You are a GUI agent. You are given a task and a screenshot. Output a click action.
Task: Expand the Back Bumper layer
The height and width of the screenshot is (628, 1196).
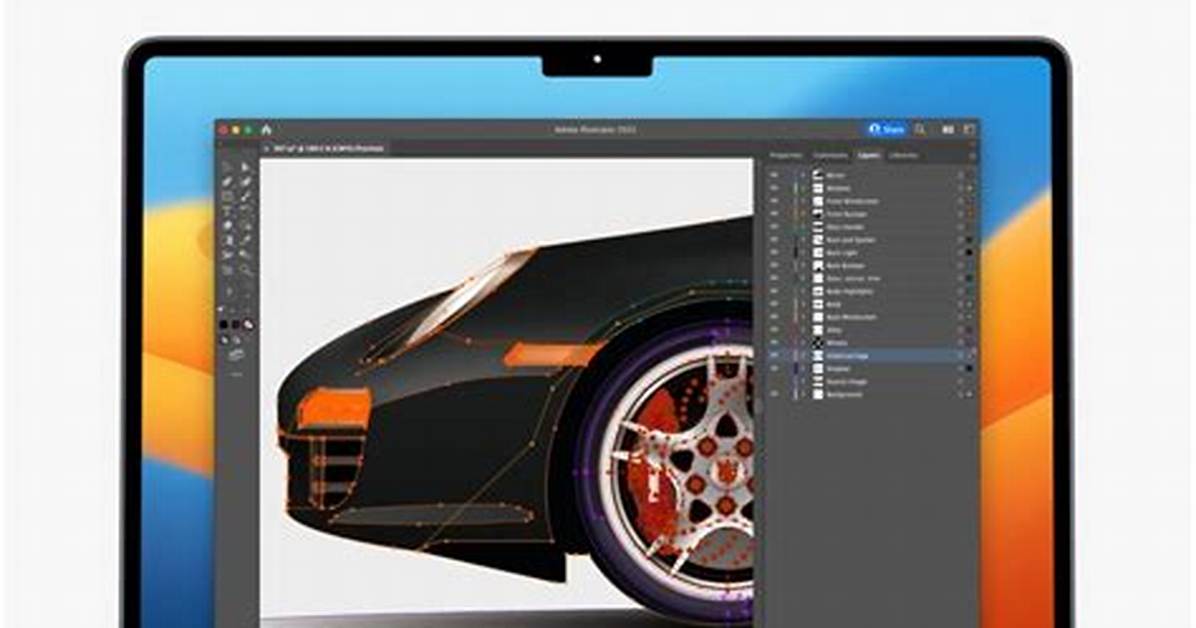(802, 266)
